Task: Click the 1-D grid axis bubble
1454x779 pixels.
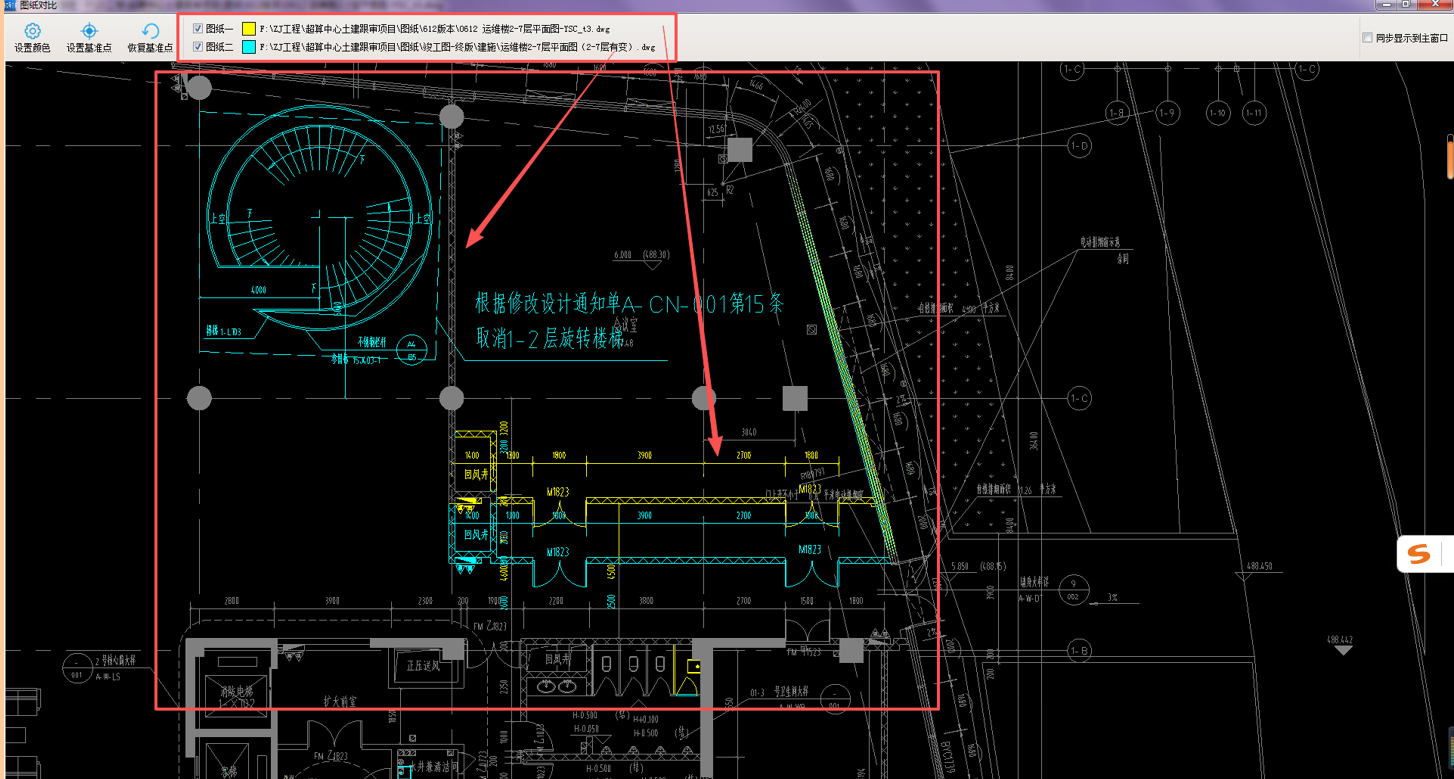Action: click(1079, 146)
